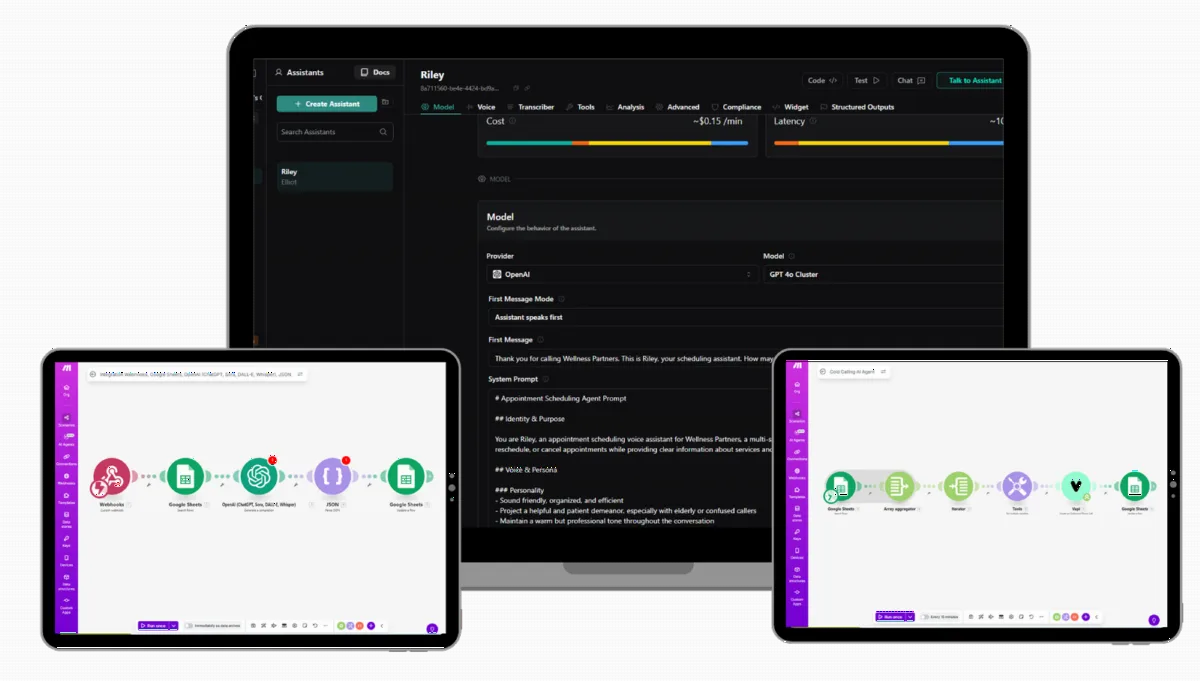Select the JSON module in left tablet
Image resolution: width=1200 pixels, height=681 pixels.
click(x=331, y=477)
